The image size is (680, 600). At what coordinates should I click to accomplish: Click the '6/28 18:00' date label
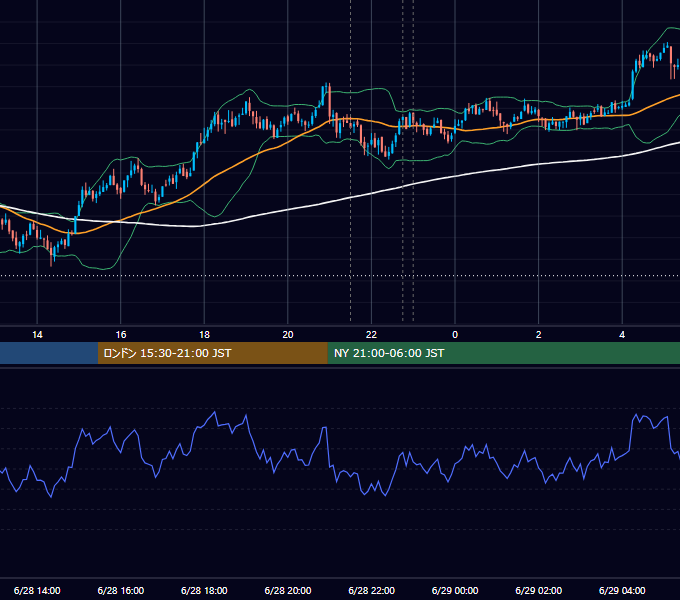[x=204, y=590]
